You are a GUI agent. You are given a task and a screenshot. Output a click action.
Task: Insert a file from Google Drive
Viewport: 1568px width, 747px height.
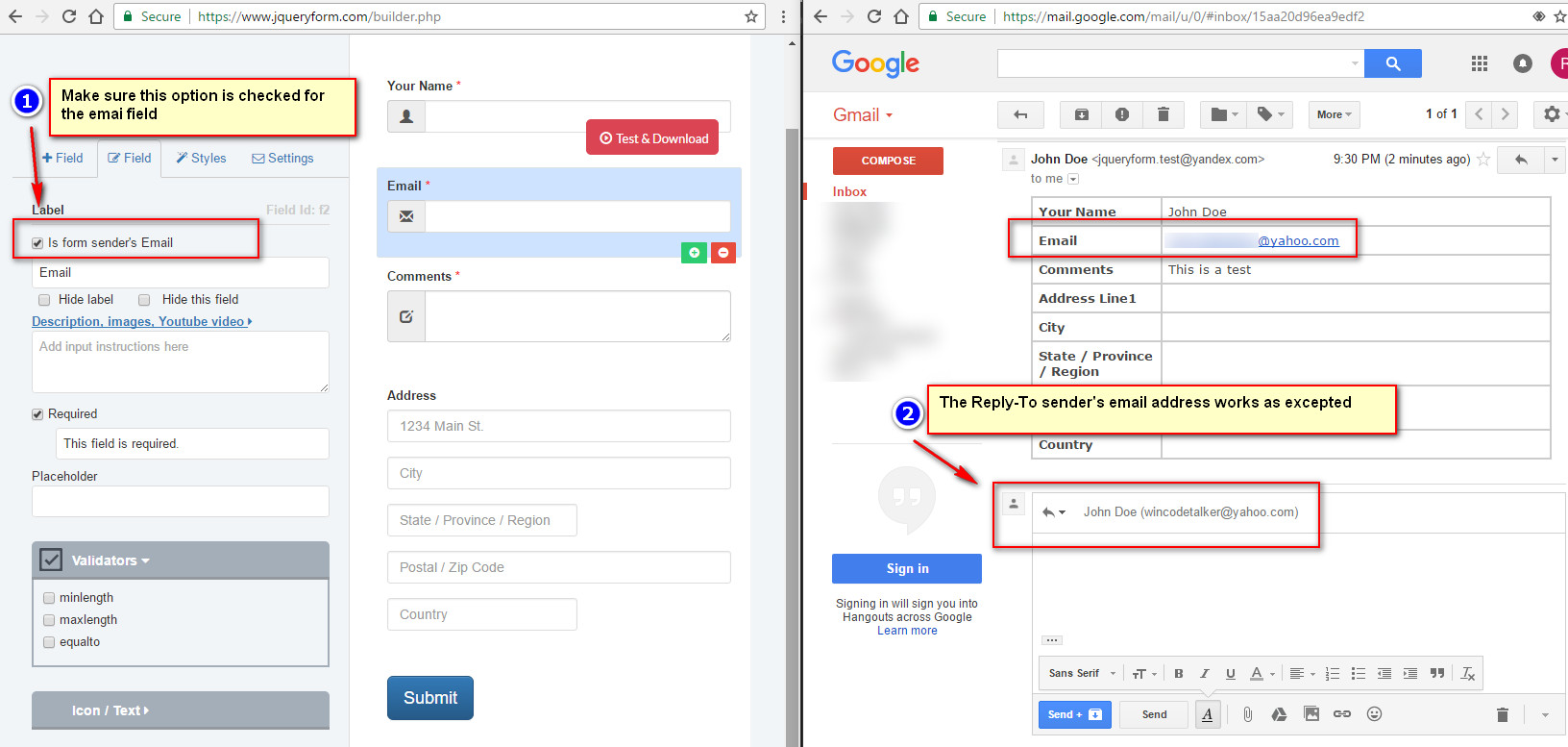pyautogui.click(x=1279, y=714)
